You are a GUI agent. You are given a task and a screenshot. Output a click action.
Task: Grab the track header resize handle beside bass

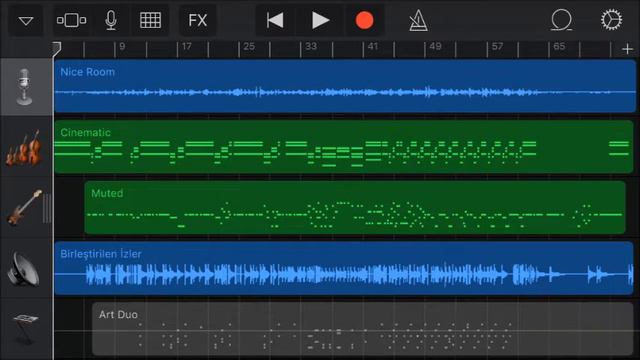(47, 208)
